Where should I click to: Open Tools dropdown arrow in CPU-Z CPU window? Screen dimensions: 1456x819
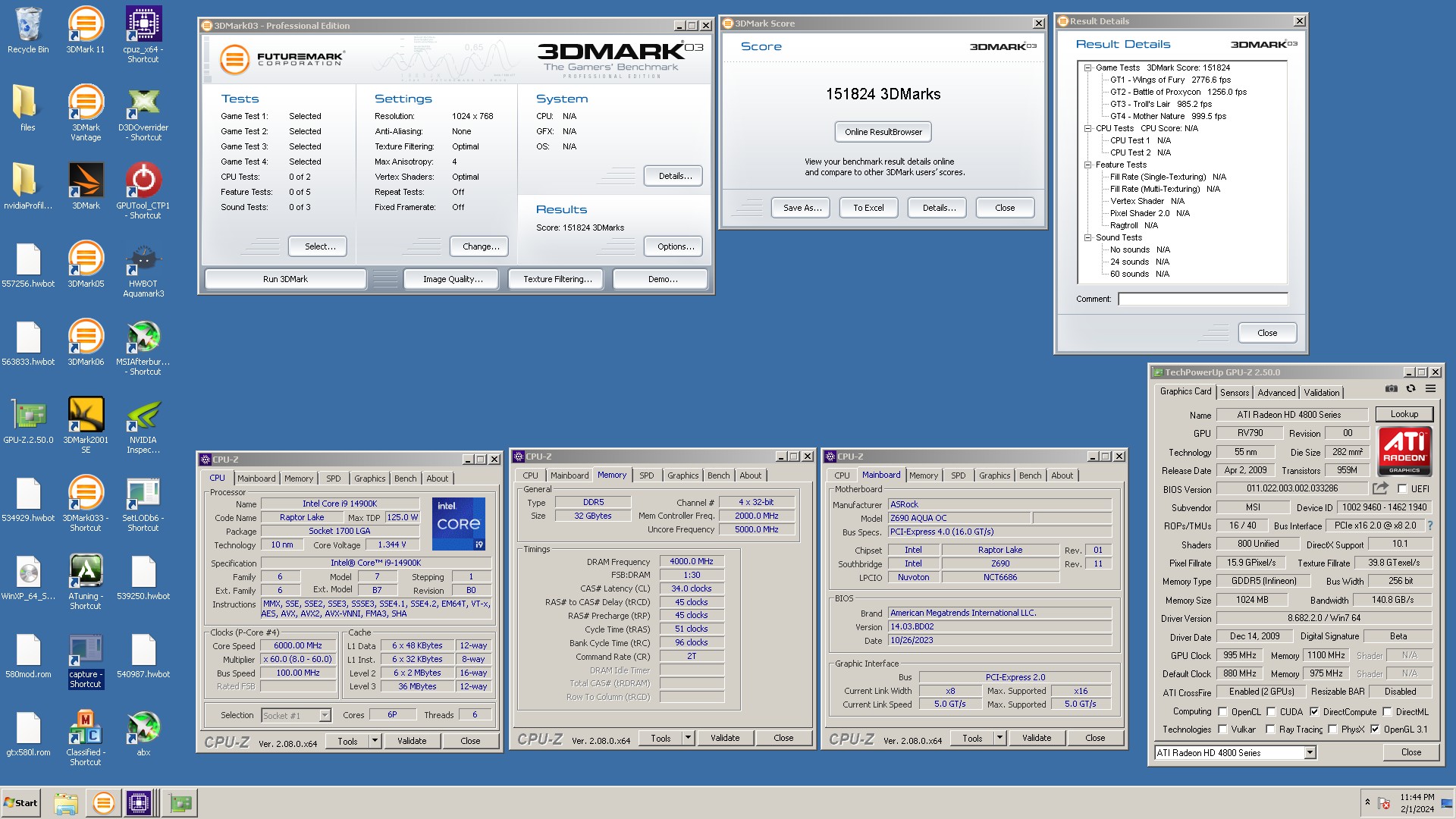(375, 741)
